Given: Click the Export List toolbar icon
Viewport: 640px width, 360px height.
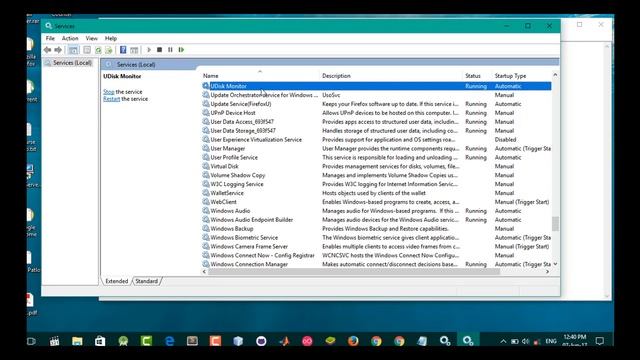Looking at the screenshot, I should coord(109,50).
